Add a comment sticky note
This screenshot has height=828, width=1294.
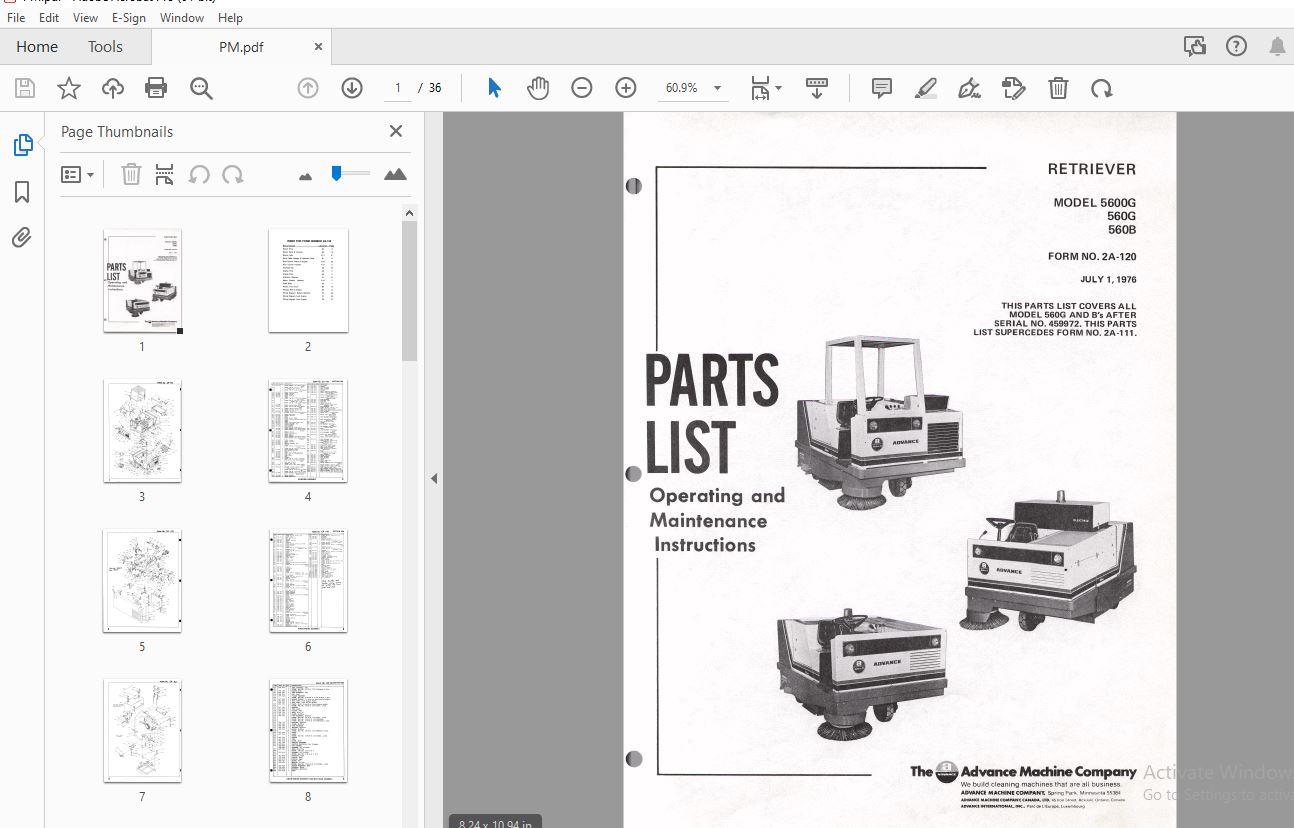tap(882, 88)
